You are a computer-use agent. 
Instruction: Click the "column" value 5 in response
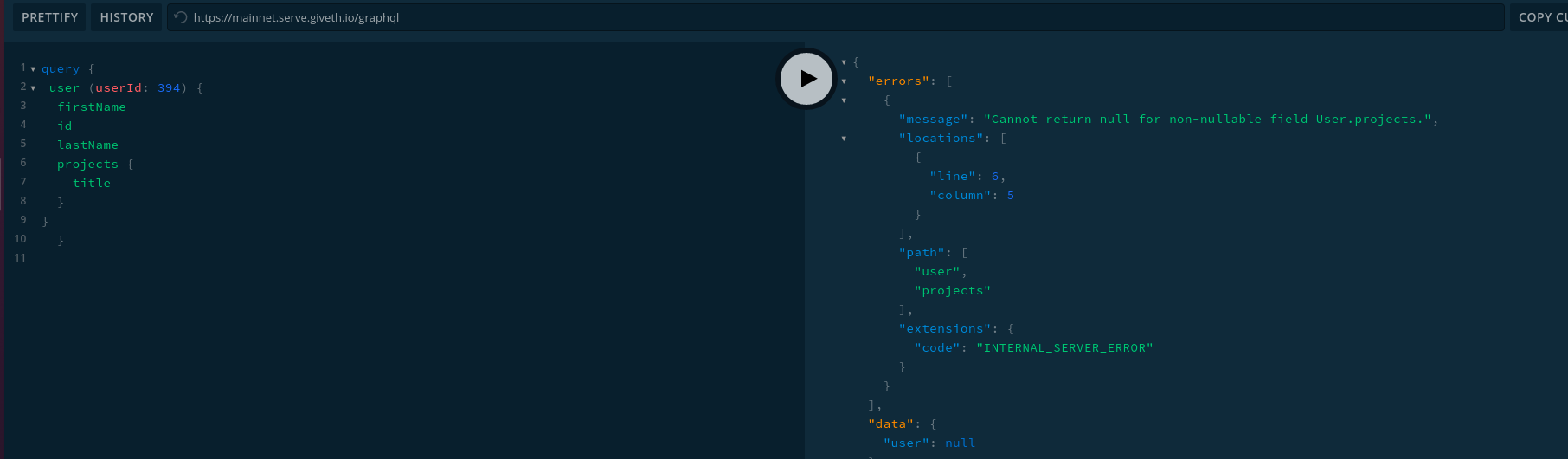[x=1011, y=196]
